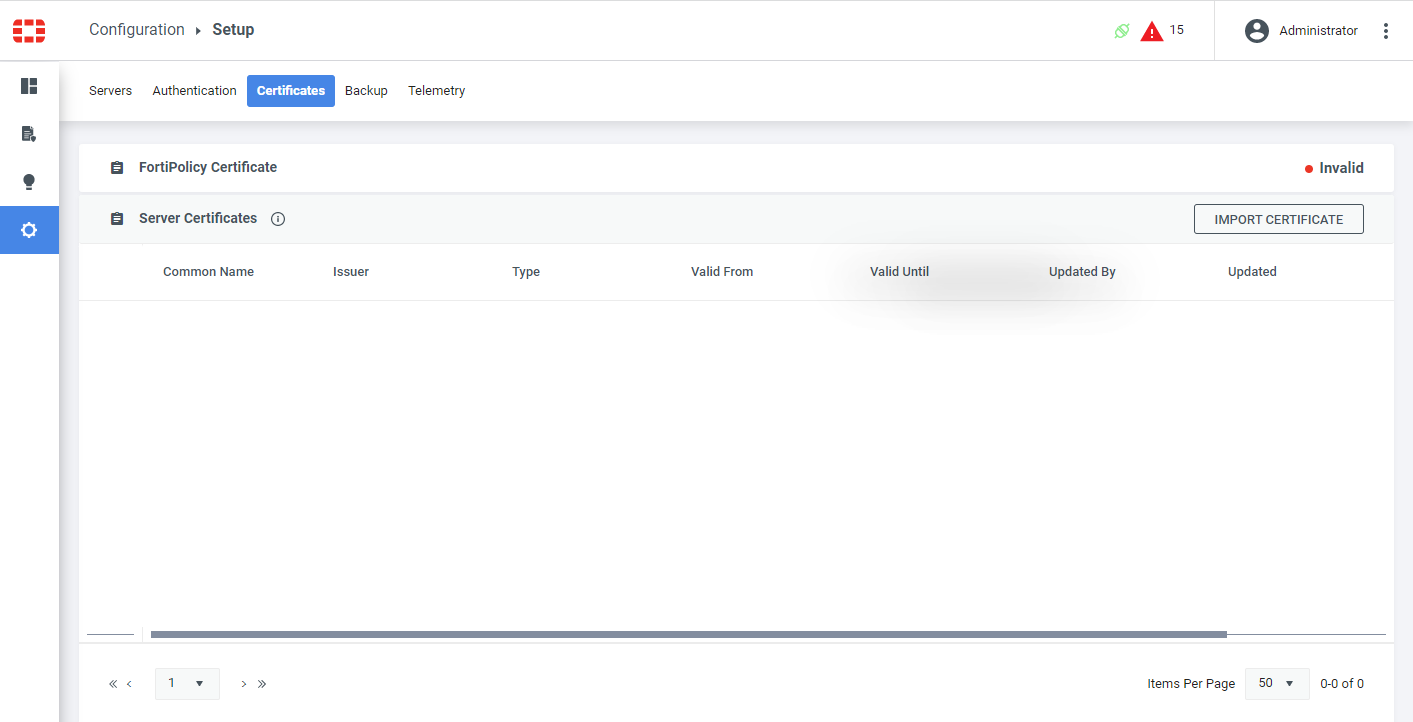The image size is (1413, 722).
Task: Click Configuration in the breadcrumb
Action: (x=137, y=30)
